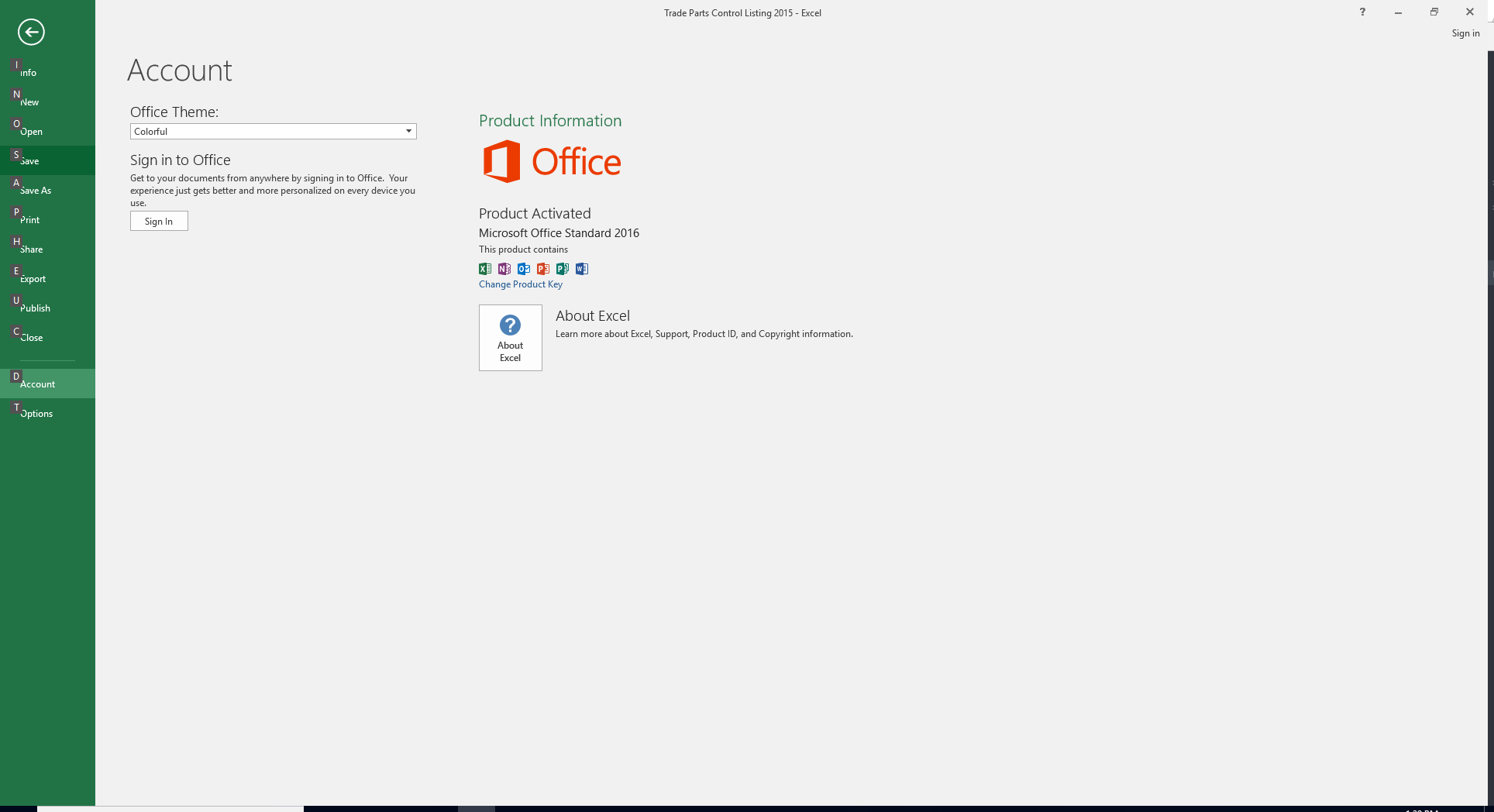Open the Publish page
This screenshot has width=1494, height=812.
pos(47,308)
